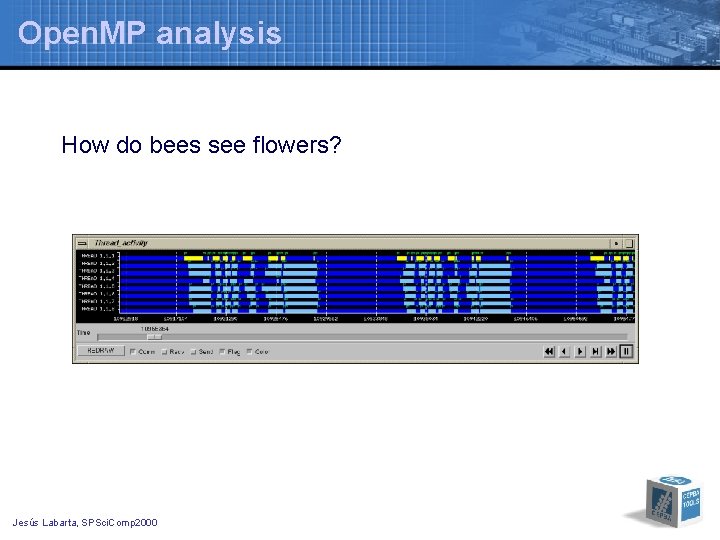Click the 'Jesús Labarta, SPSciComp2000' footer text
720x540 pixels.
click(x=85, y=523)
